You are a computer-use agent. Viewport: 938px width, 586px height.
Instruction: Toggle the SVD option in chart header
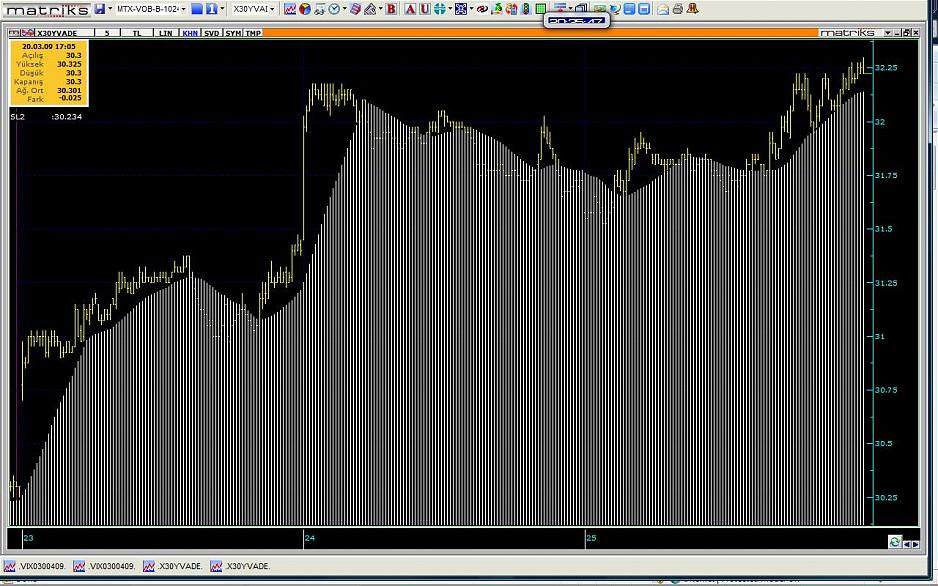(x=211, y=33)
